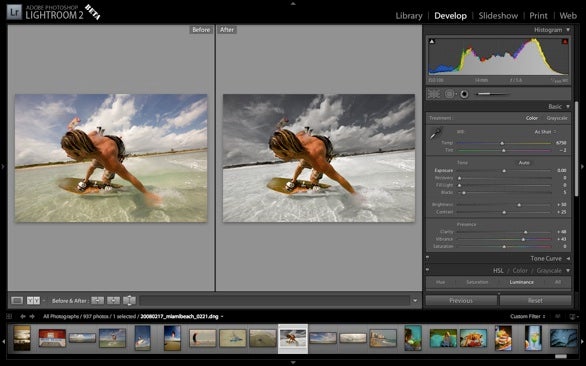The width and height of the screenshot is (586, 366).
Task: Click the grid view icon beside filmstrip arrows
Action: tap(9, 317)
